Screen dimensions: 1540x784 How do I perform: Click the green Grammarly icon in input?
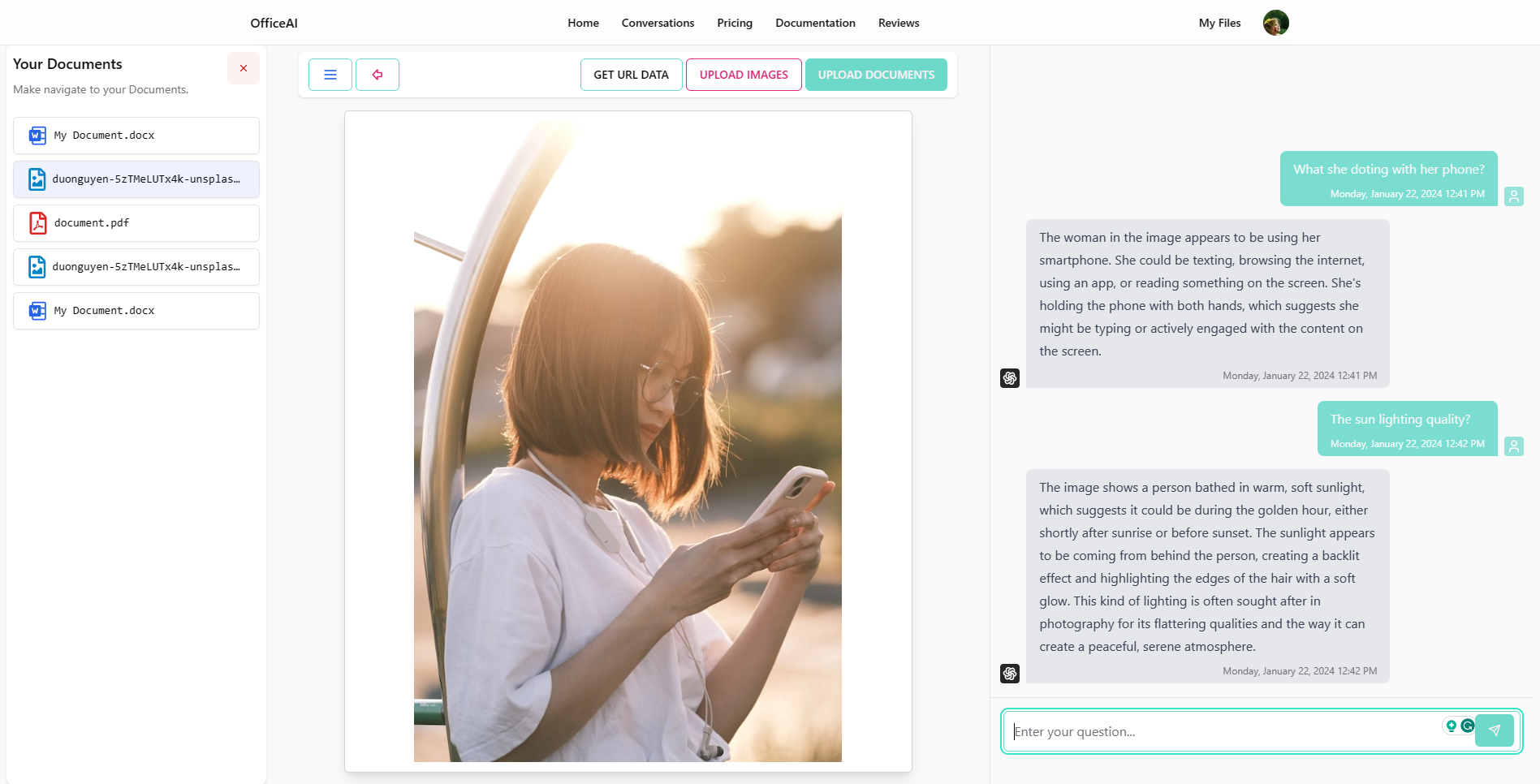tap(1467, 726)
